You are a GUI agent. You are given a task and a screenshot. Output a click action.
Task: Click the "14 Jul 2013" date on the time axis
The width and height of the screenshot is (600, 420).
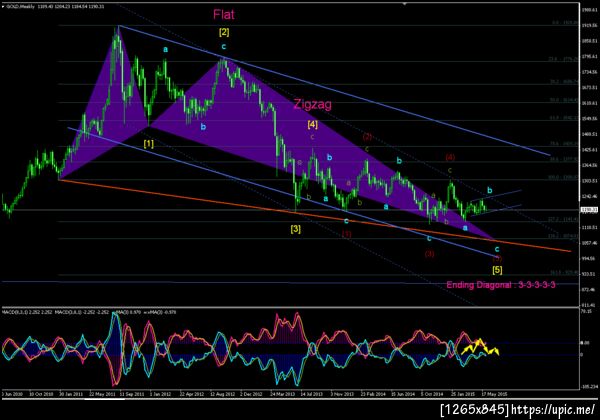(311, 394)
